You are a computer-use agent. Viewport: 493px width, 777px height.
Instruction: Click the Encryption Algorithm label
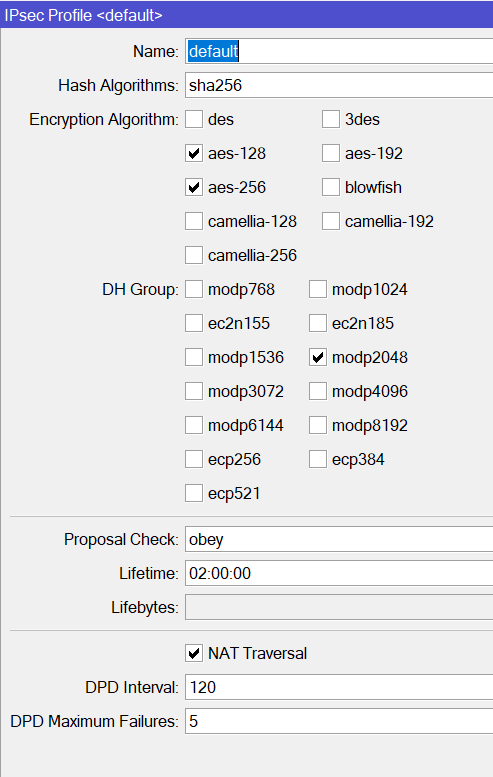click(104, 119)
